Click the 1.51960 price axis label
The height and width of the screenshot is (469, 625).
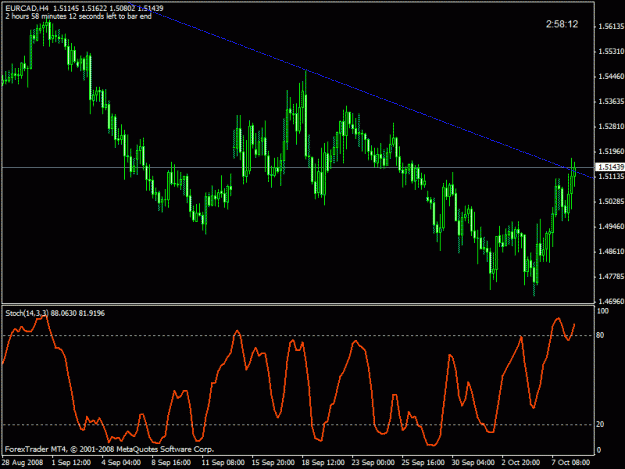point(611,151)
